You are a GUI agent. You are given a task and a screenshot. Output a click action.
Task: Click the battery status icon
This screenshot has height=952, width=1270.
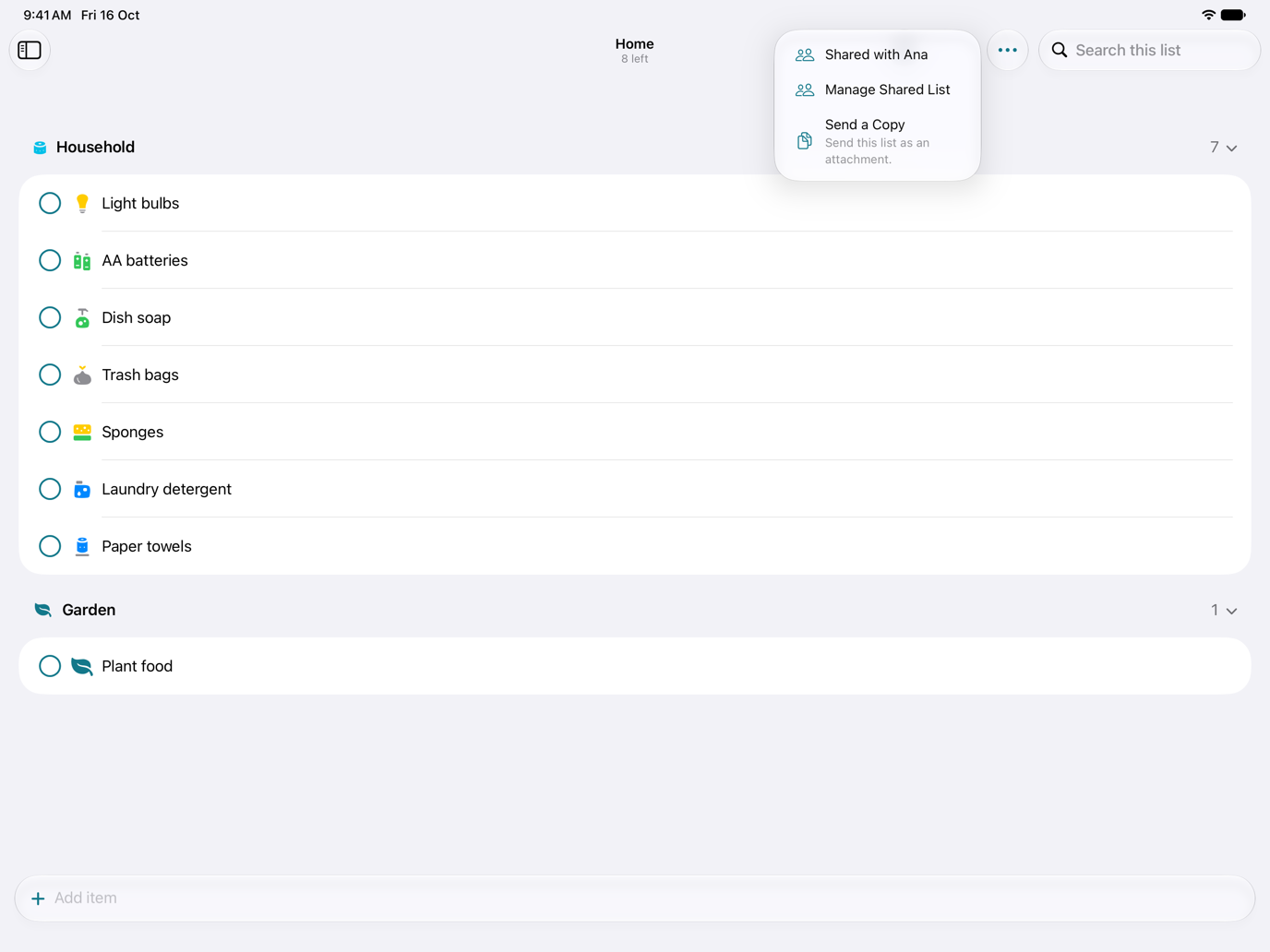click(1233, 15)
